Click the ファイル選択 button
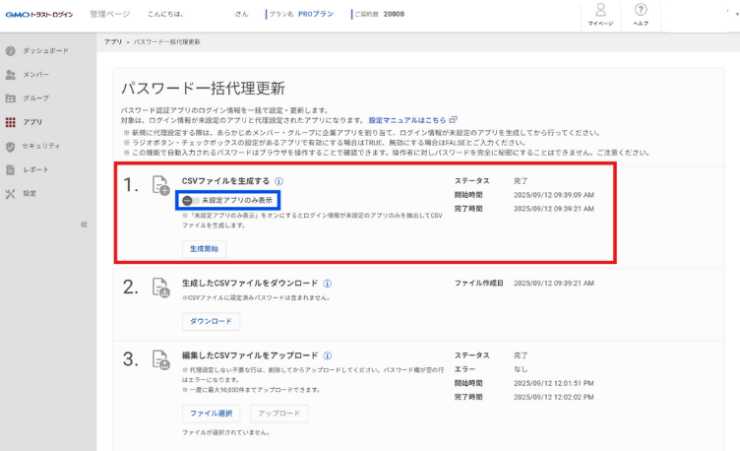The image size is (740, 451). (x=211, y=412)
